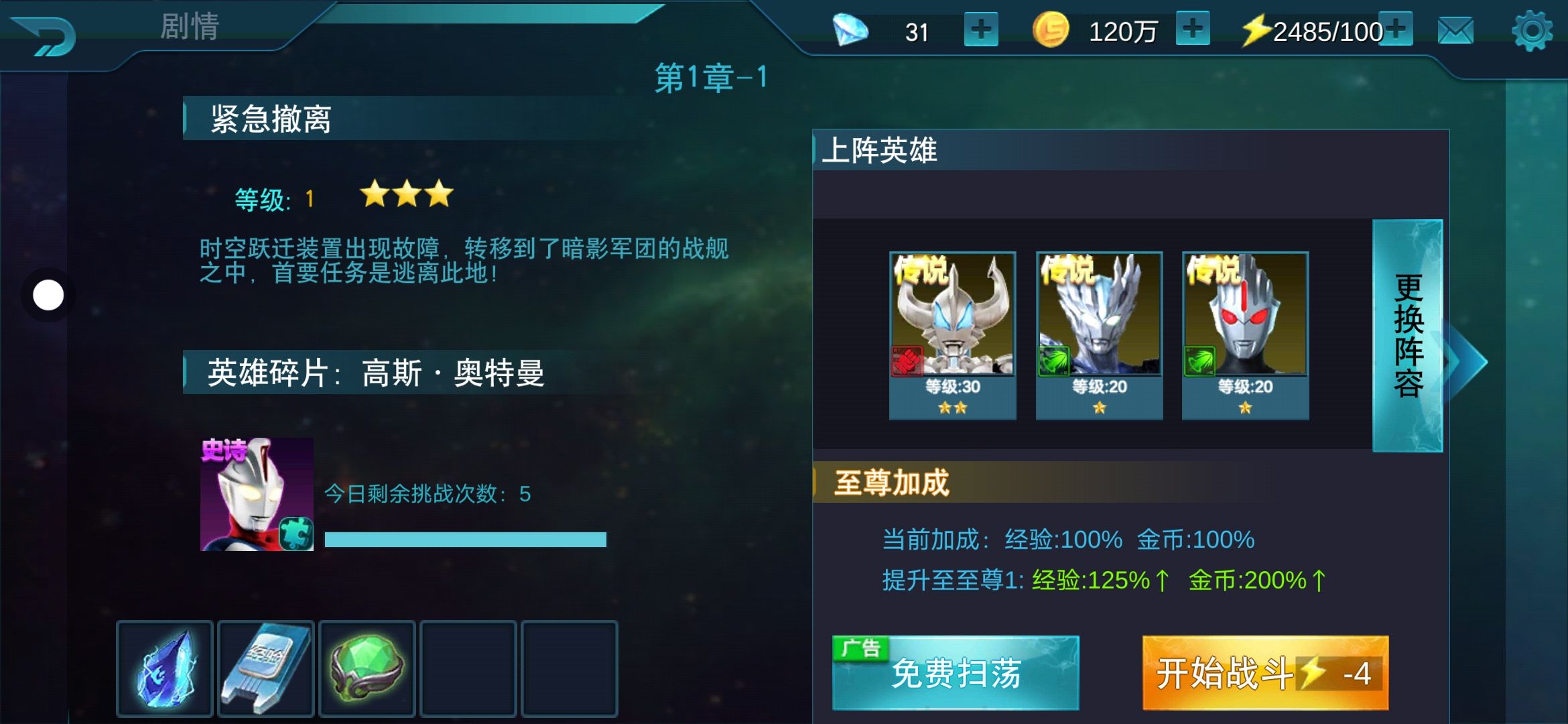Select the experience card reward item

pos(266,668)
